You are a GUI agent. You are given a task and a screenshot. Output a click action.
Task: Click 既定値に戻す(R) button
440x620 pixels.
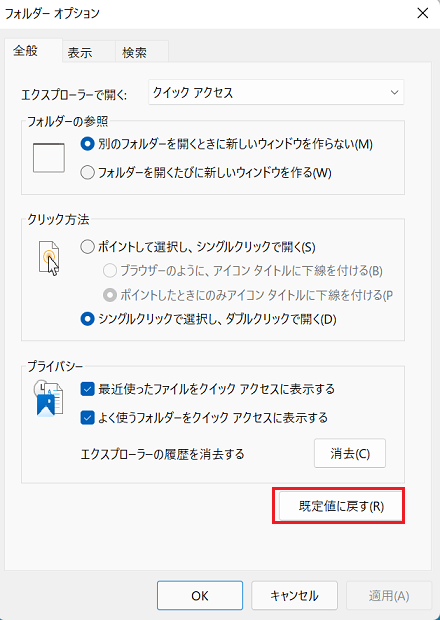(341, 506)
